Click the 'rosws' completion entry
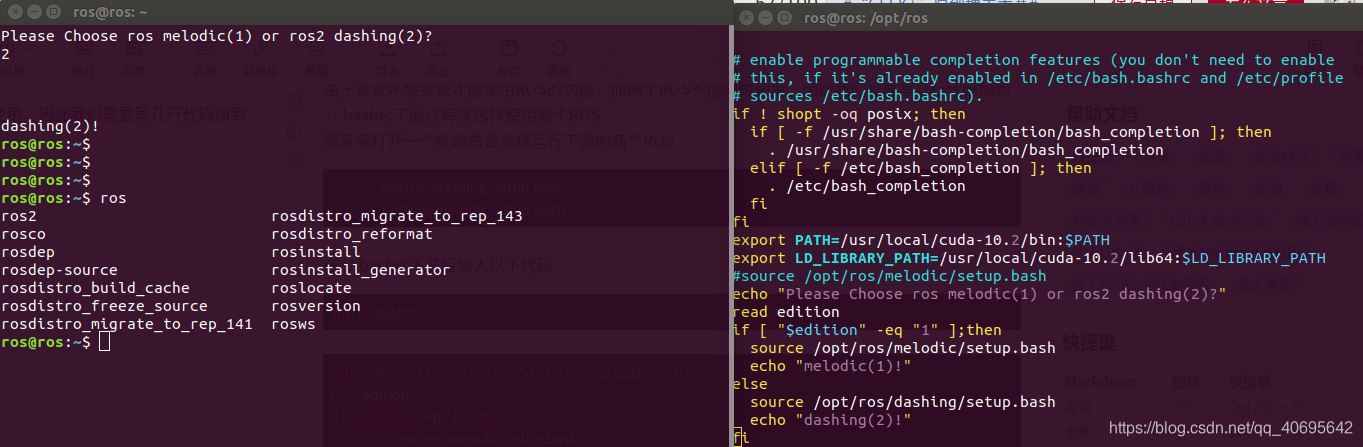This screenshot has height=447, width=1363. (293, 324)
